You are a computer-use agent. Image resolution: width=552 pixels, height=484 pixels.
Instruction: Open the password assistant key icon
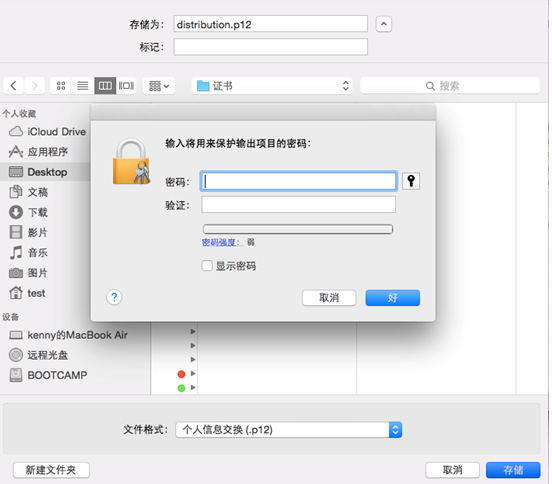click(410, 181)
